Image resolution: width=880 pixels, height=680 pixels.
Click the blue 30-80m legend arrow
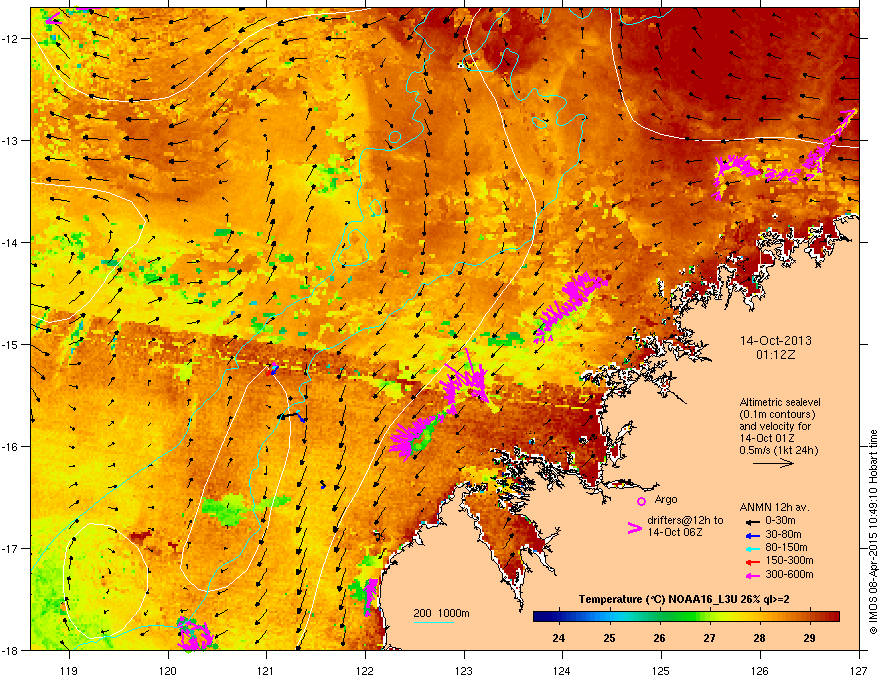pyautogui.click(x=751, y=535)
